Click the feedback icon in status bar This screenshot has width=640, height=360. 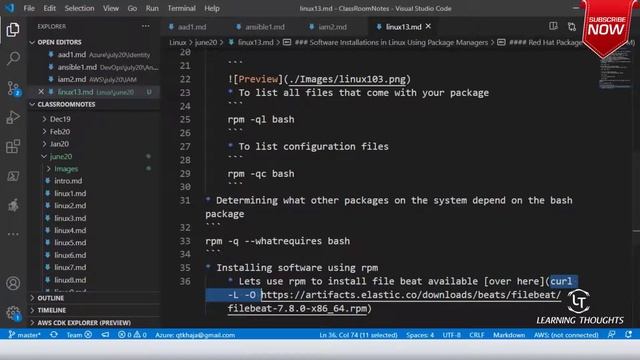611,335
